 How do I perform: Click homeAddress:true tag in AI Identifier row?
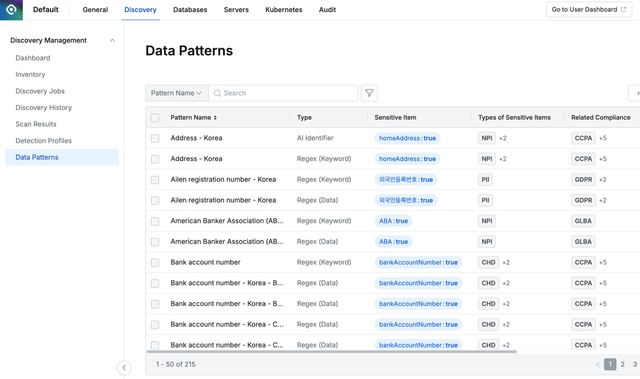pyautogui.click(x=407, y=138)
